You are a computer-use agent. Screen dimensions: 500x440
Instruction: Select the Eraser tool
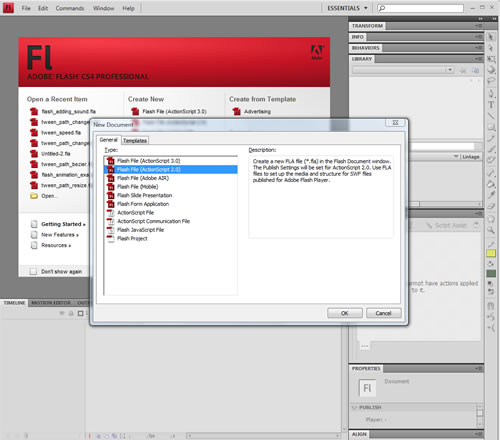point(491,206)
